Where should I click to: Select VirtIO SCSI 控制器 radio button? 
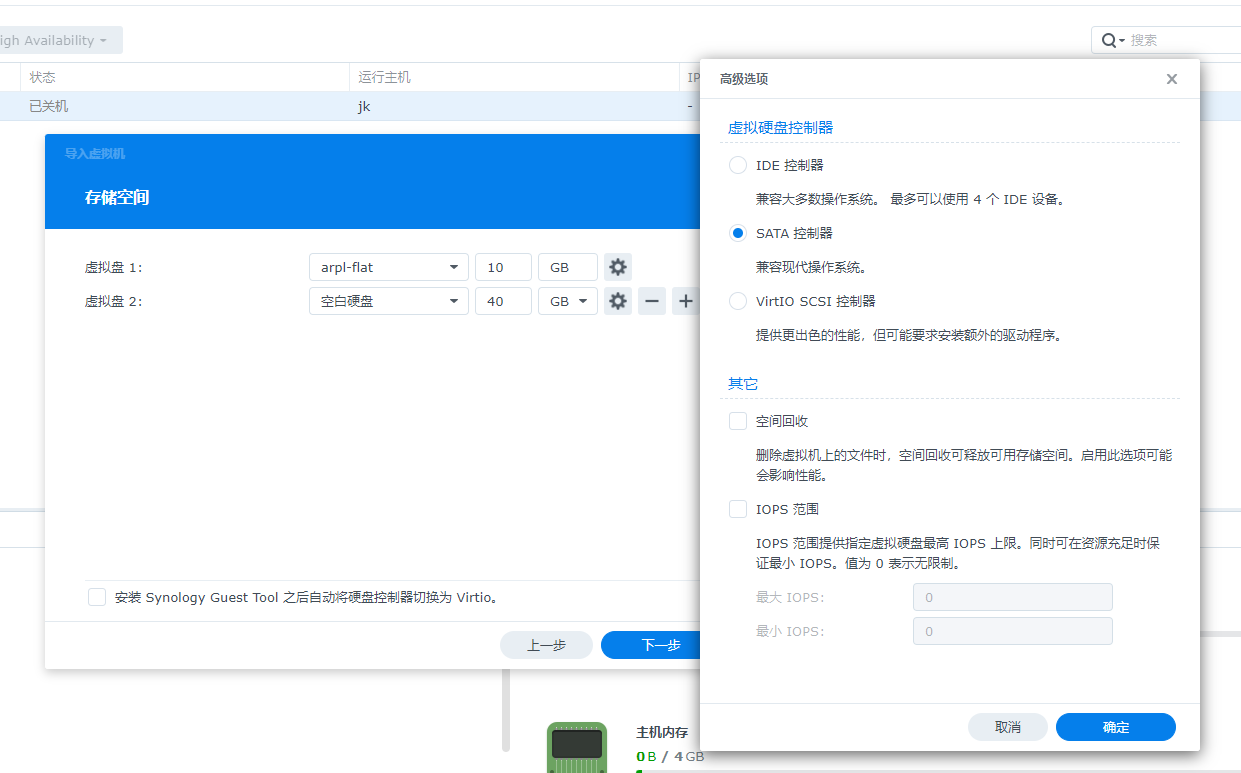pyautogui.click(x=738, y=301)
